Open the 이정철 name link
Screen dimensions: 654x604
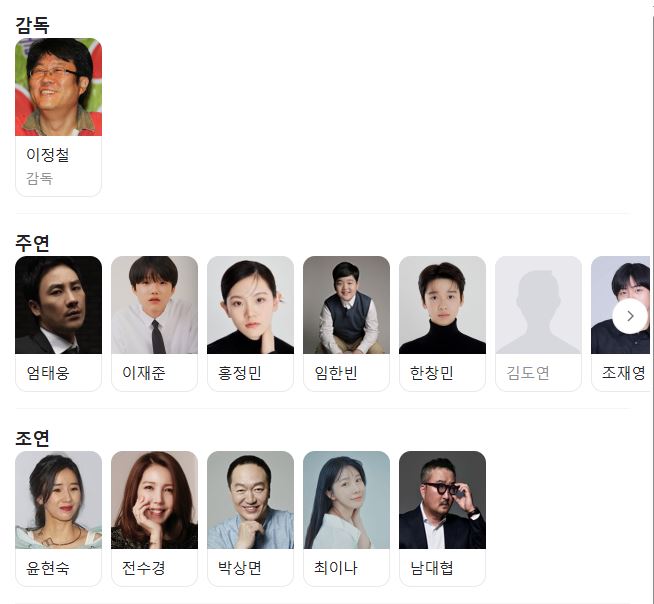[48, 155]
